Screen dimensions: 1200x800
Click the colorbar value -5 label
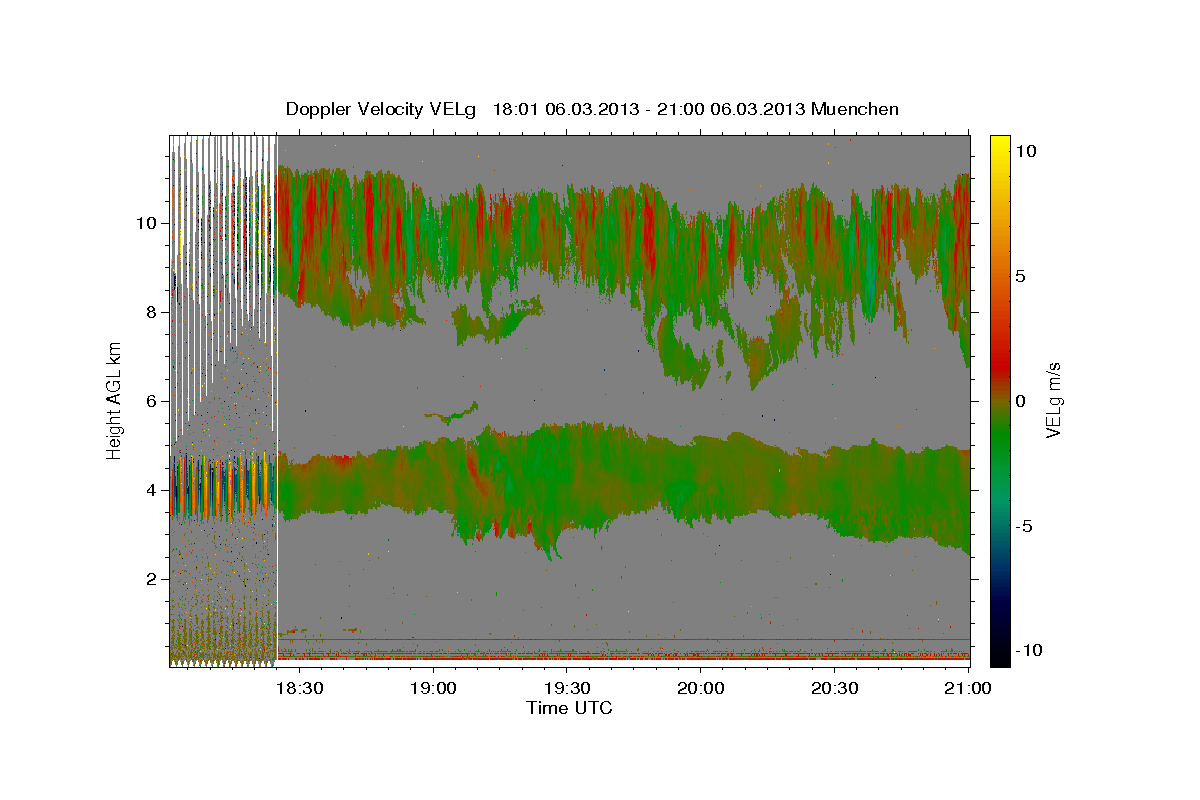[1026, 526]
